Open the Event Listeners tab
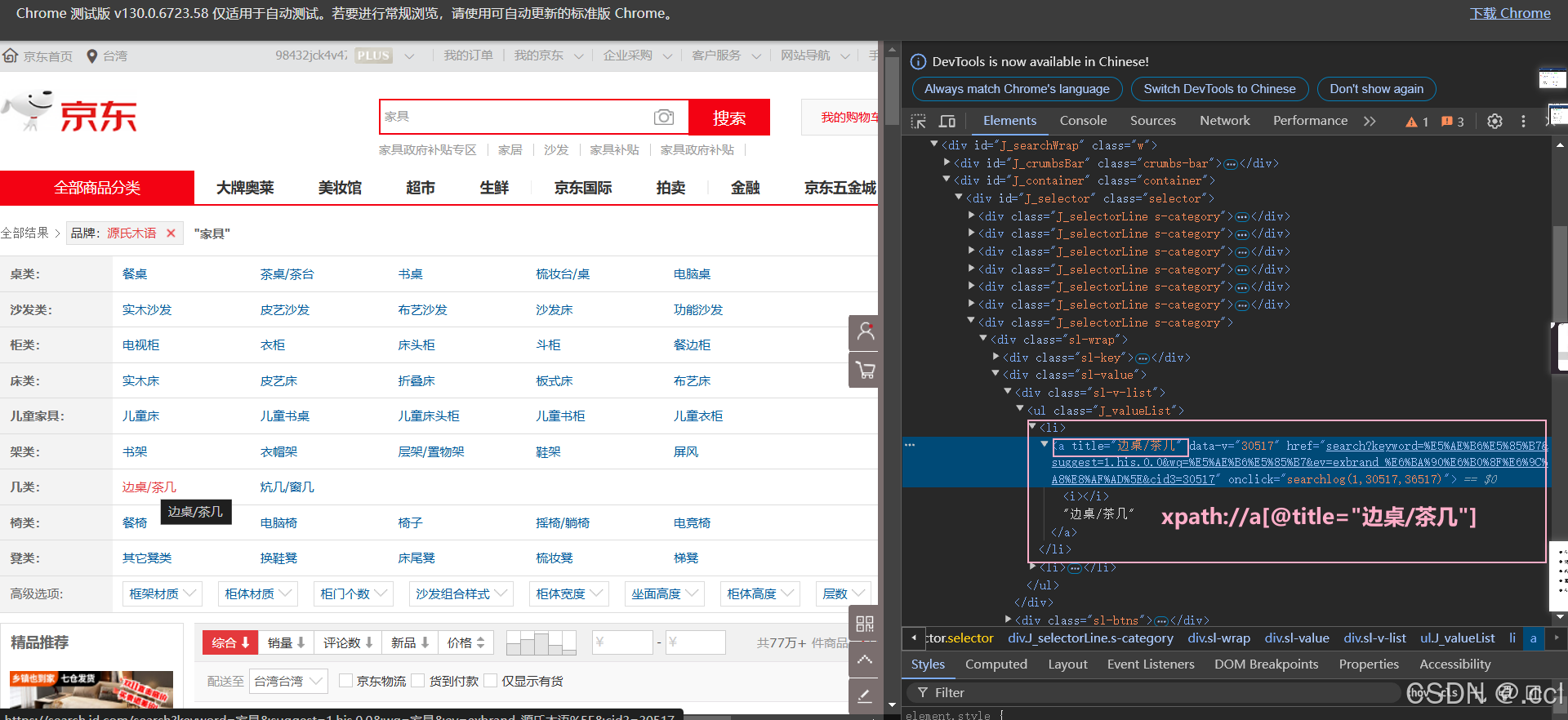The width and height of the screenshot is (1568, 720). (1151, 664)
